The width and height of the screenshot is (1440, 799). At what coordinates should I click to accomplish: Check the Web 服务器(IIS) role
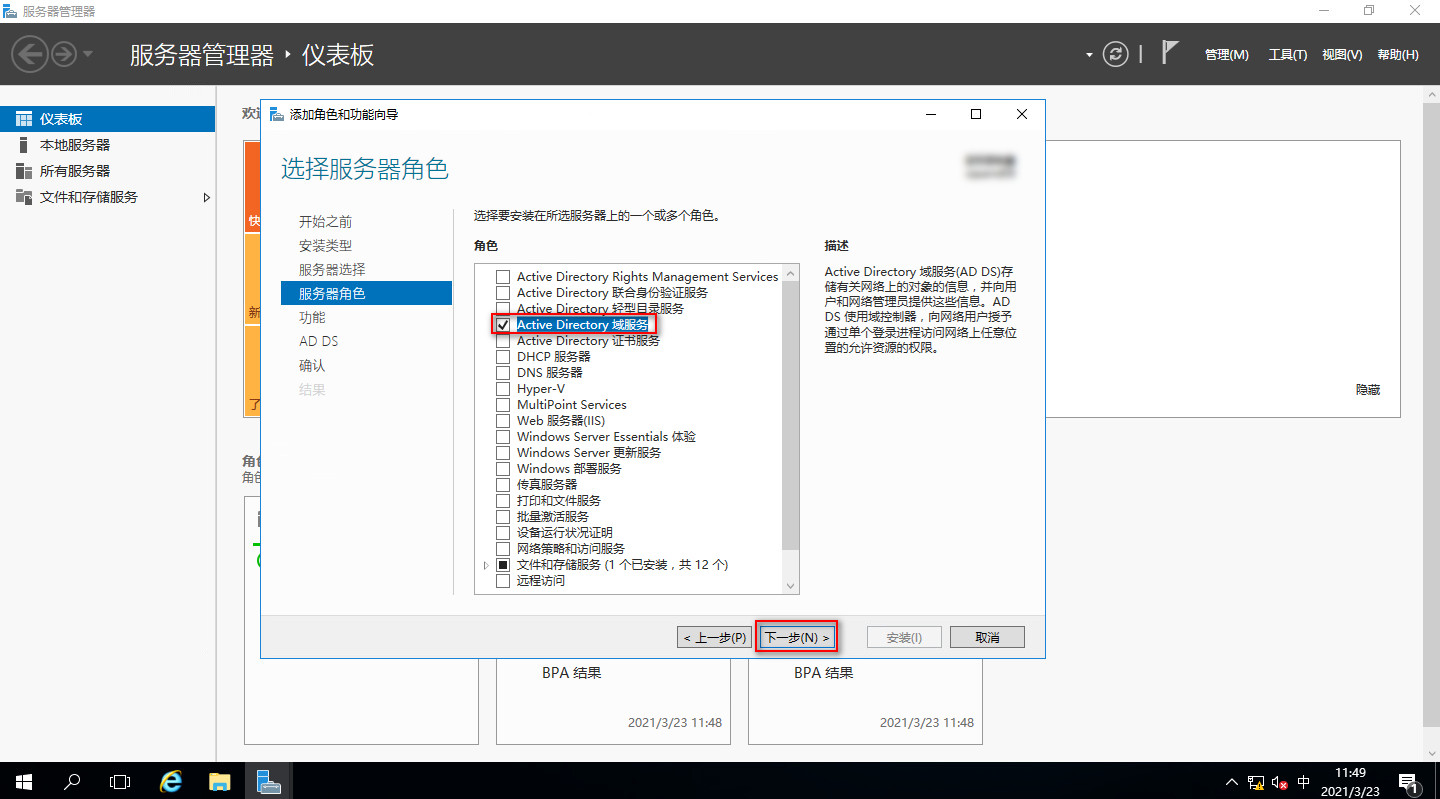503,421
